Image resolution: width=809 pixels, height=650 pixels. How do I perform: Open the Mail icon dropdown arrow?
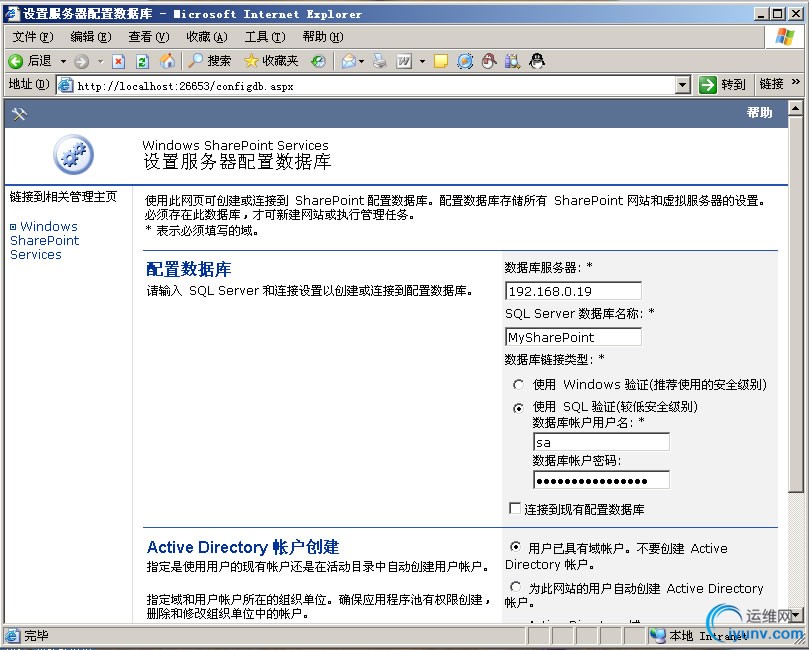tap(362, 61)
